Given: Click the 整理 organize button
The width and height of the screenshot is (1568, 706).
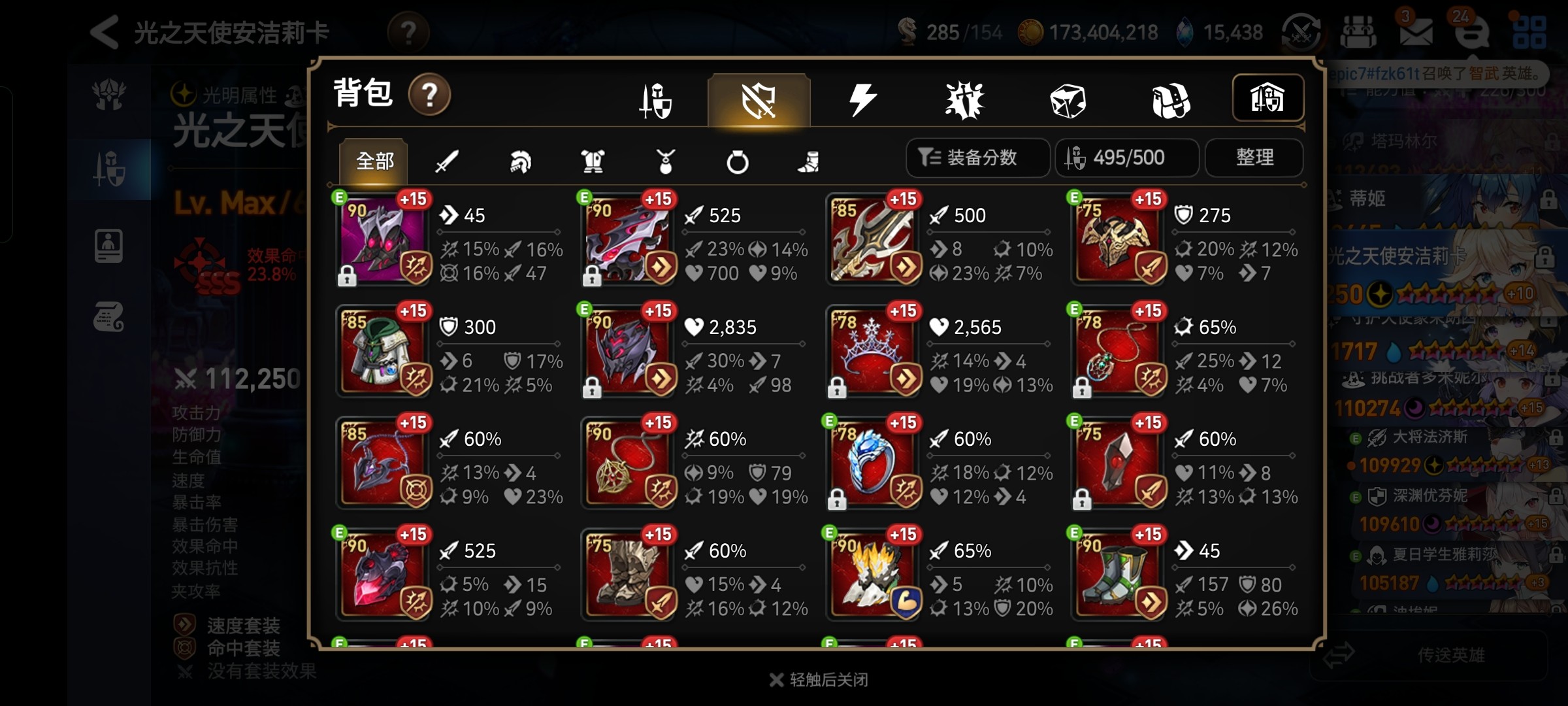Looking at the screenshot, I should pyautogui.click(x=1254, y=158).
